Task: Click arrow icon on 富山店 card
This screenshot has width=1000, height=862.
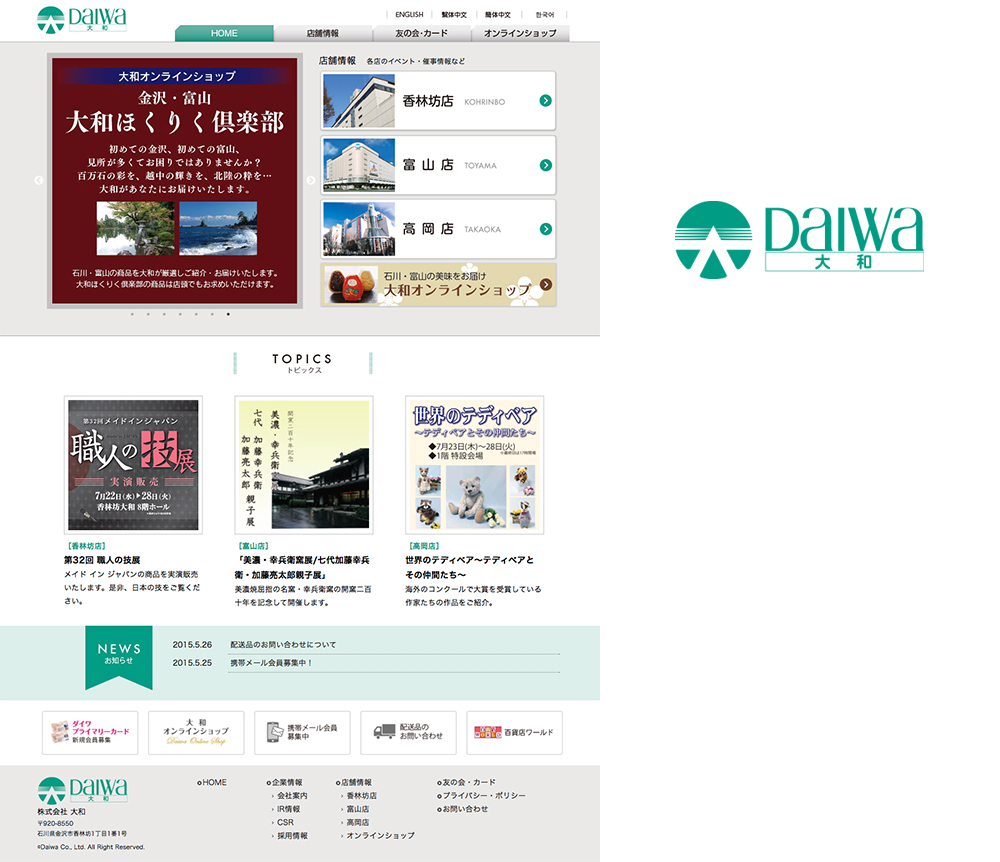Action: coord(545,165)
